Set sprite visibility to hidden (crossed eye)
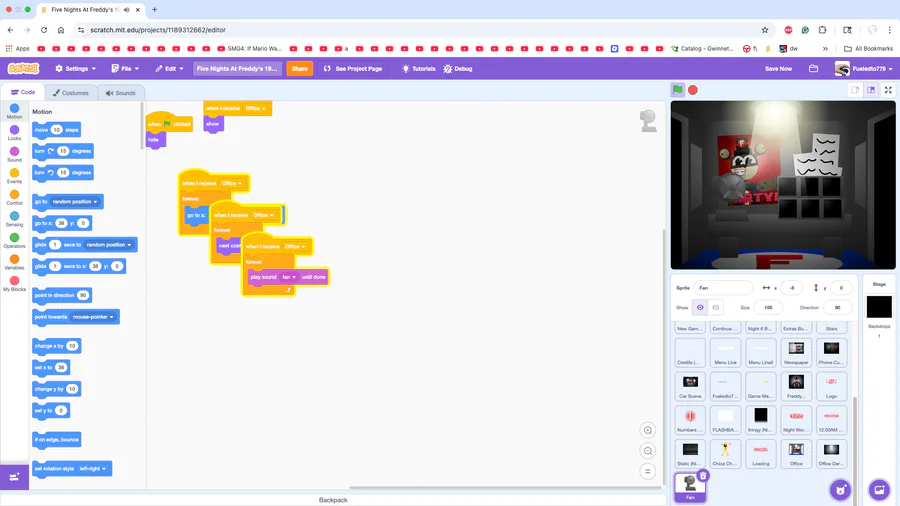The width and height of the screenshot is (900, 506). (x=716, y=308)
